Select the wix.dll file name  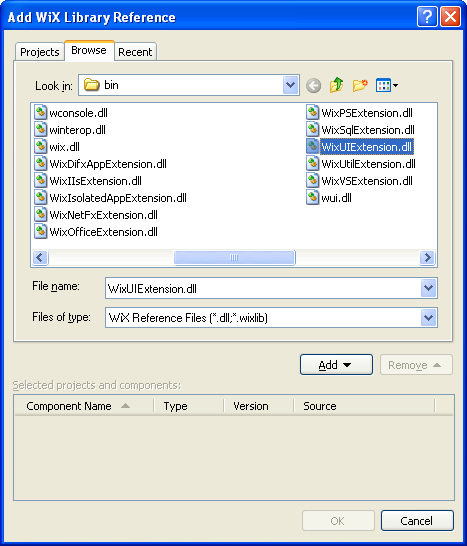[64, 147]
